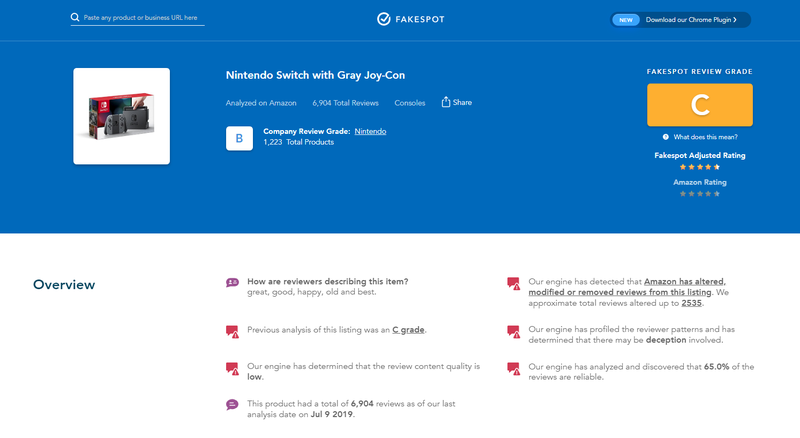Click the orange C review grade box

[700, 105]
